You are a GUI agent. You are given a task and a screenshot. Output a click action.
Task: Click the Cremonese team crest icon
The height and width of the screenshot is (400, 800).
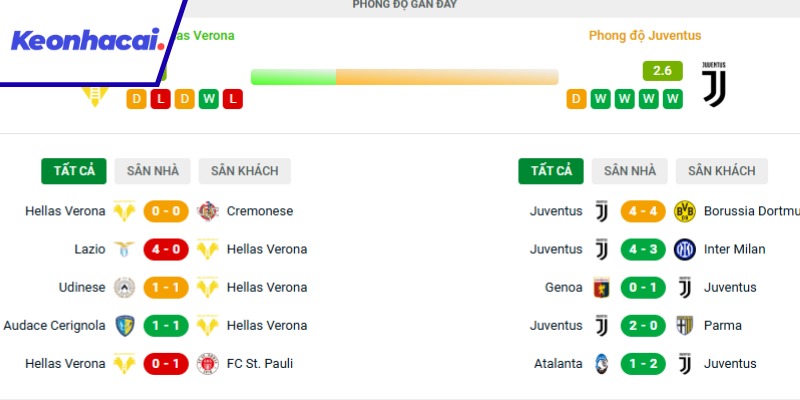208,211
